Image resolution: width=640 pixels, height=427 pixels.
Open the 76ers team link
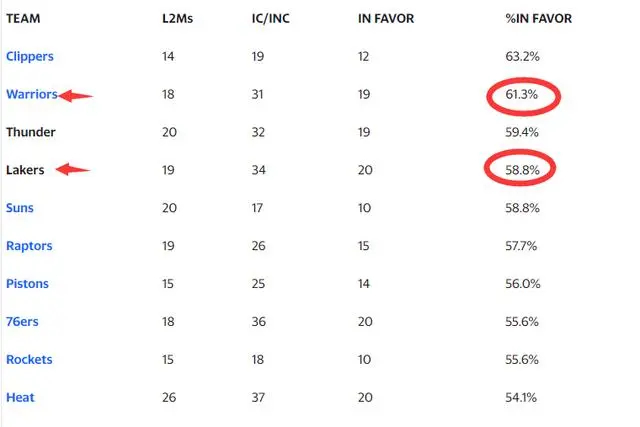pos(22,322)
